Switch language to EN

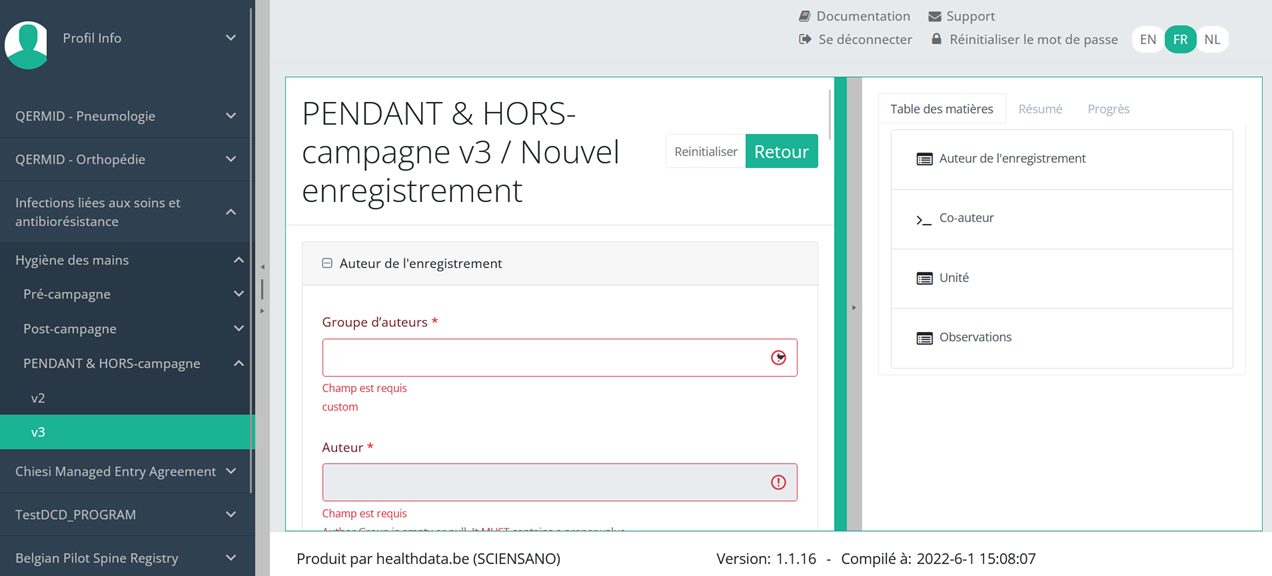tap(1148, 40)
